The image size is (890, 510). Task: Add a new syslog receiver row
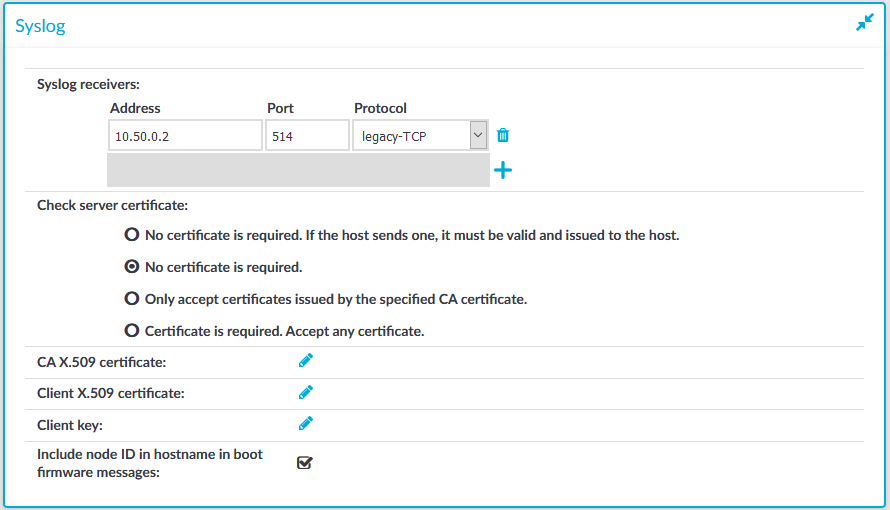coord(503,170)
